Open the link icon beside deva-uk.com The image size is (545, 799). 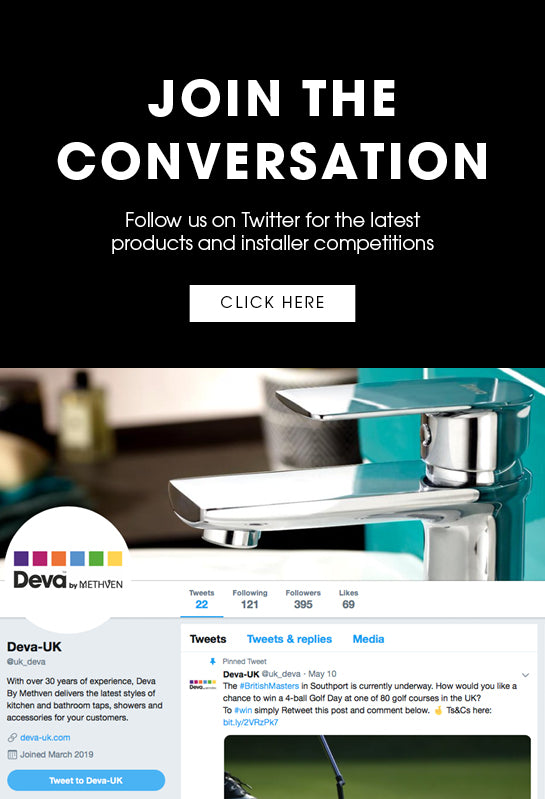(x=12, y=737)
